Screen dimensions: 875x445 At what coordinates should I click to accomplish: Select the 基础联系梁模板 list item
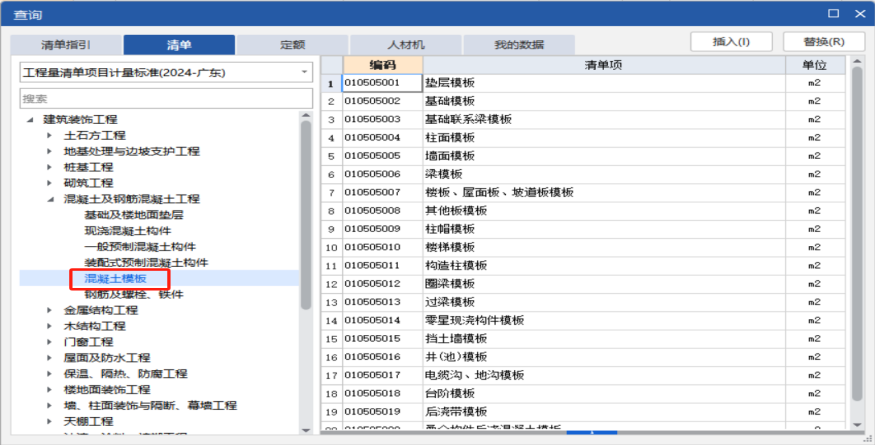click(x=468, y=119)
